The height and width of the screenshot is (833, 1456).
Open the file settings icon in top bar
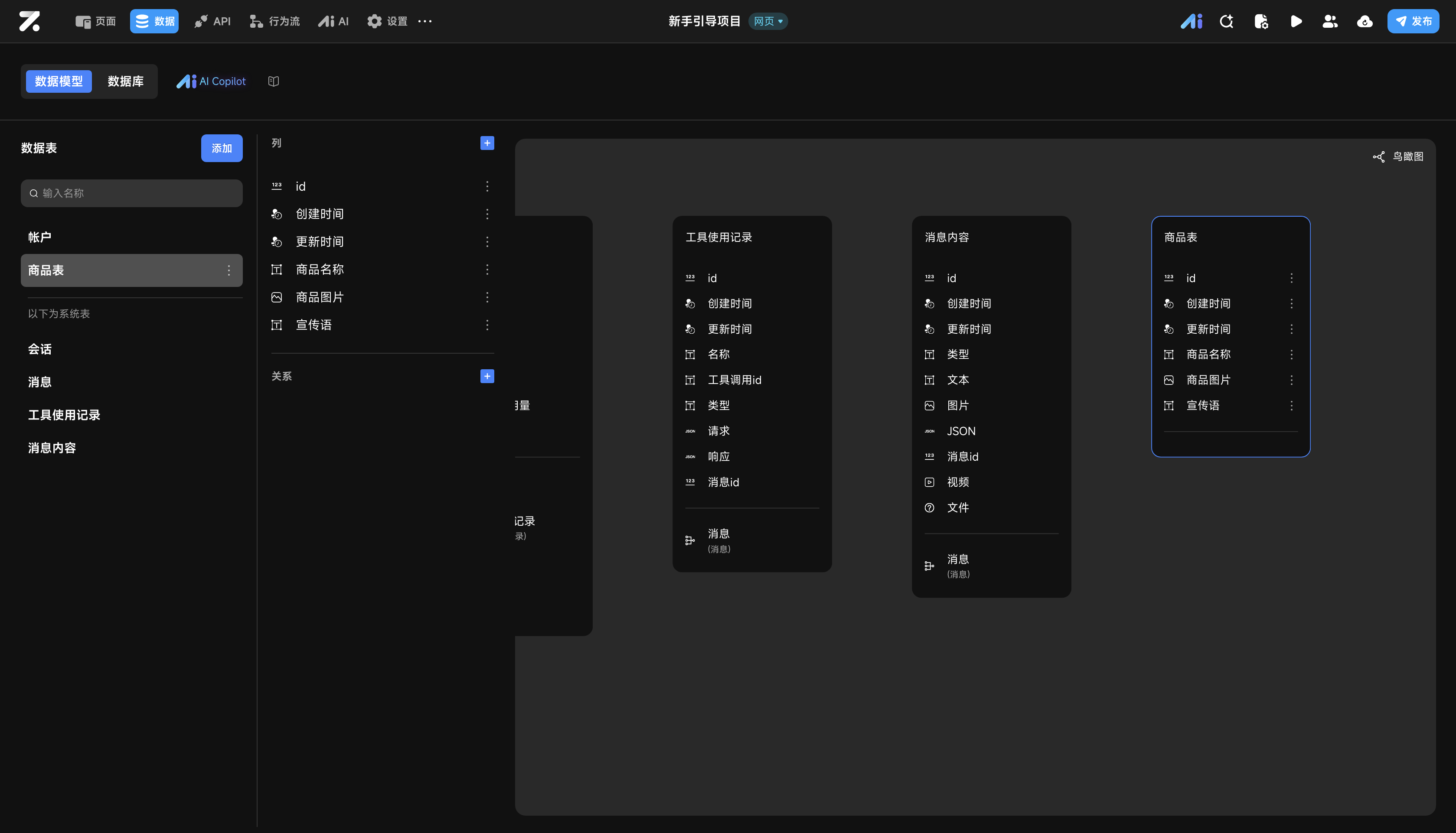pyautogui.click(x=1261, y=21)
